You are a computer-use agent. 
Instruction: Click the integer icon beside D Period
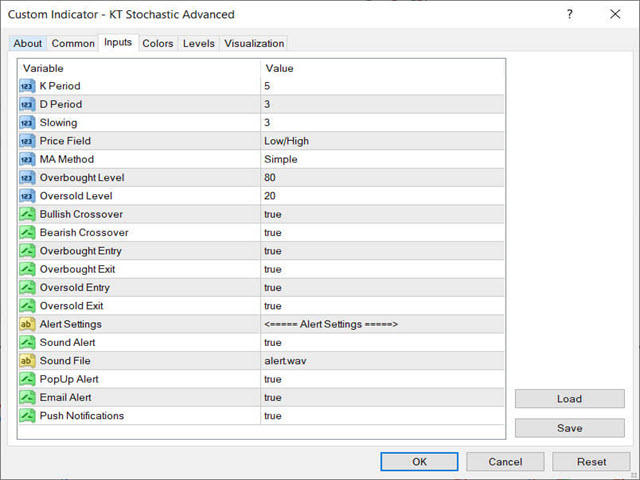tap(27, 104)
